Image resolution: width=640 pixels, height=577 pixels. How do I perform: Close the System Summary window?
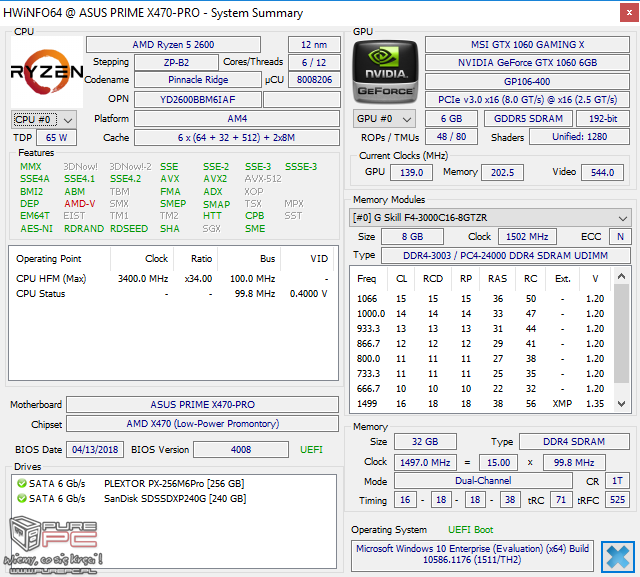(629, 13)
